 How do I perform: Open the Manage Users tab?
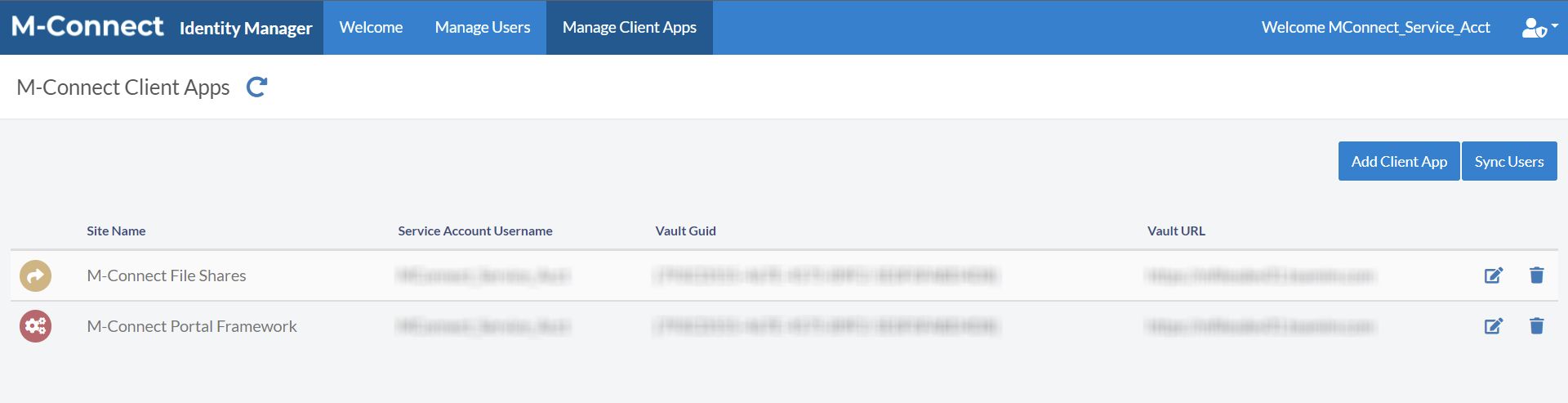483,28
